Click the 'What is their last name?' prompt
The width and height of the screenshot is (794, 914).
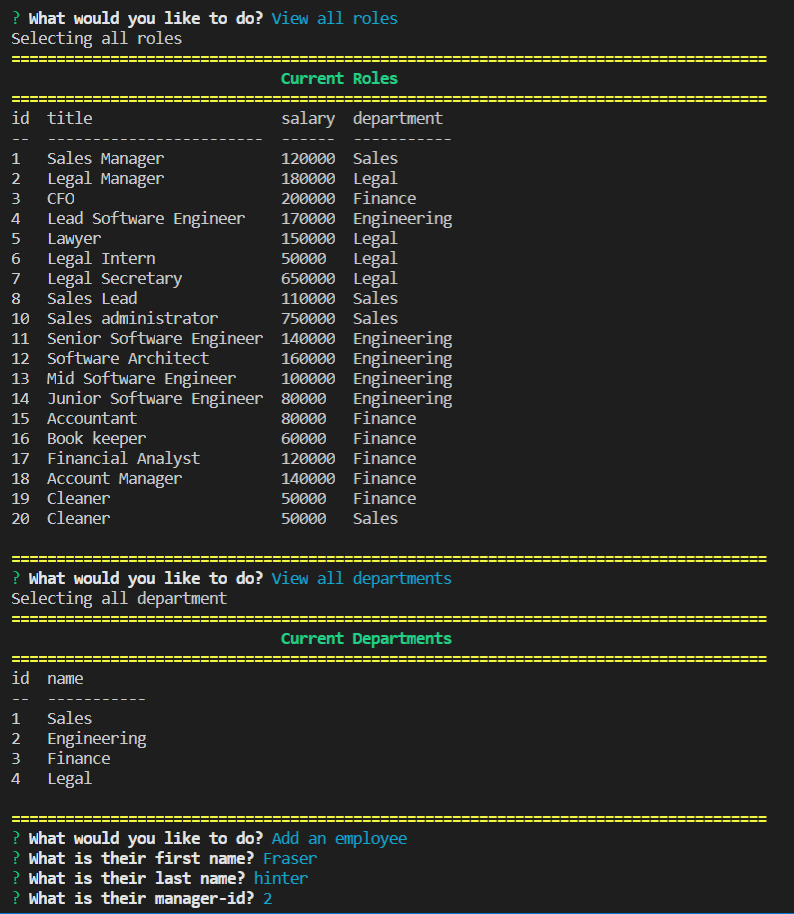137,878
